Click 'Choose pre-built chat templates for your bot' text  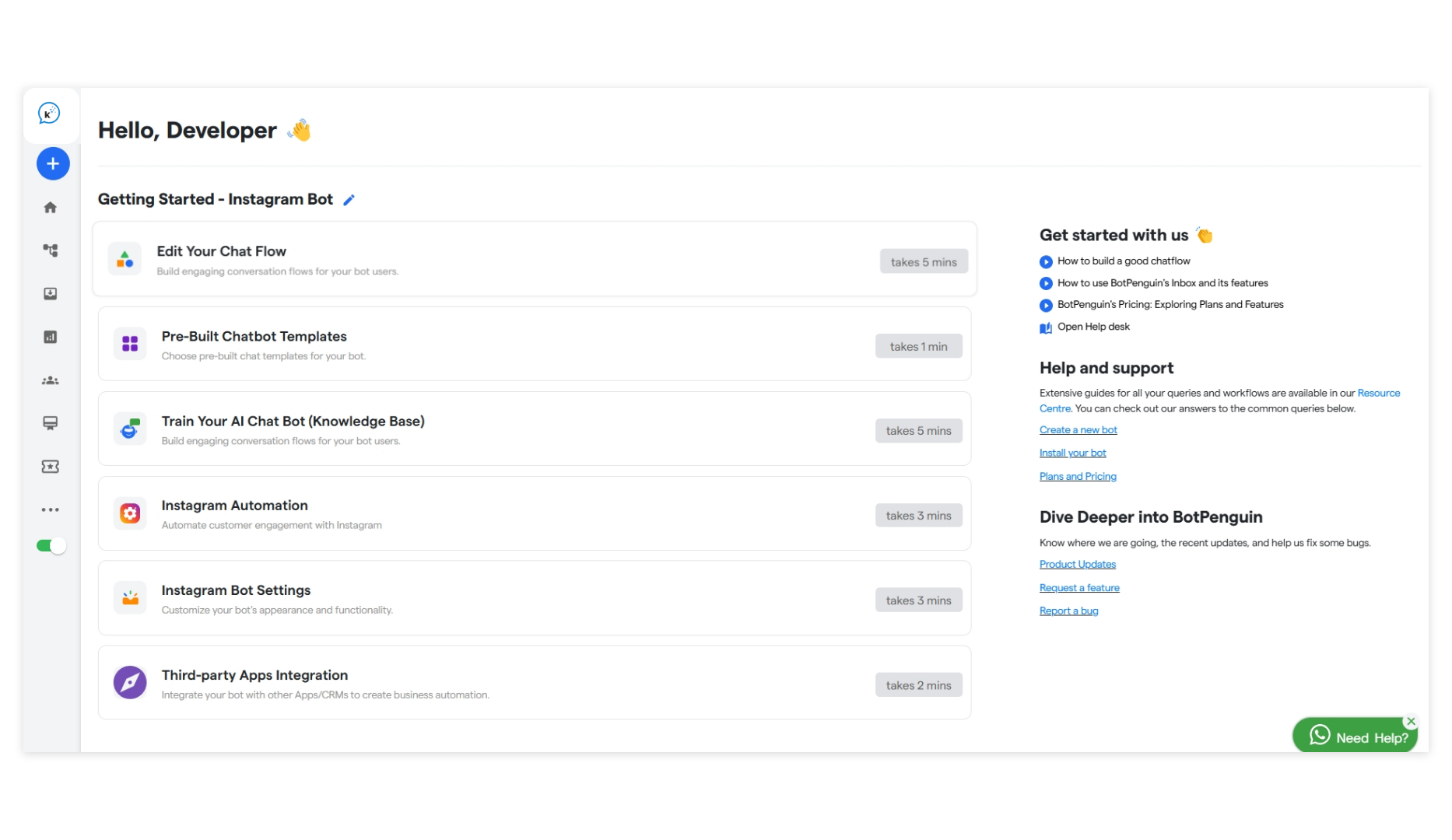pos(264,356)
